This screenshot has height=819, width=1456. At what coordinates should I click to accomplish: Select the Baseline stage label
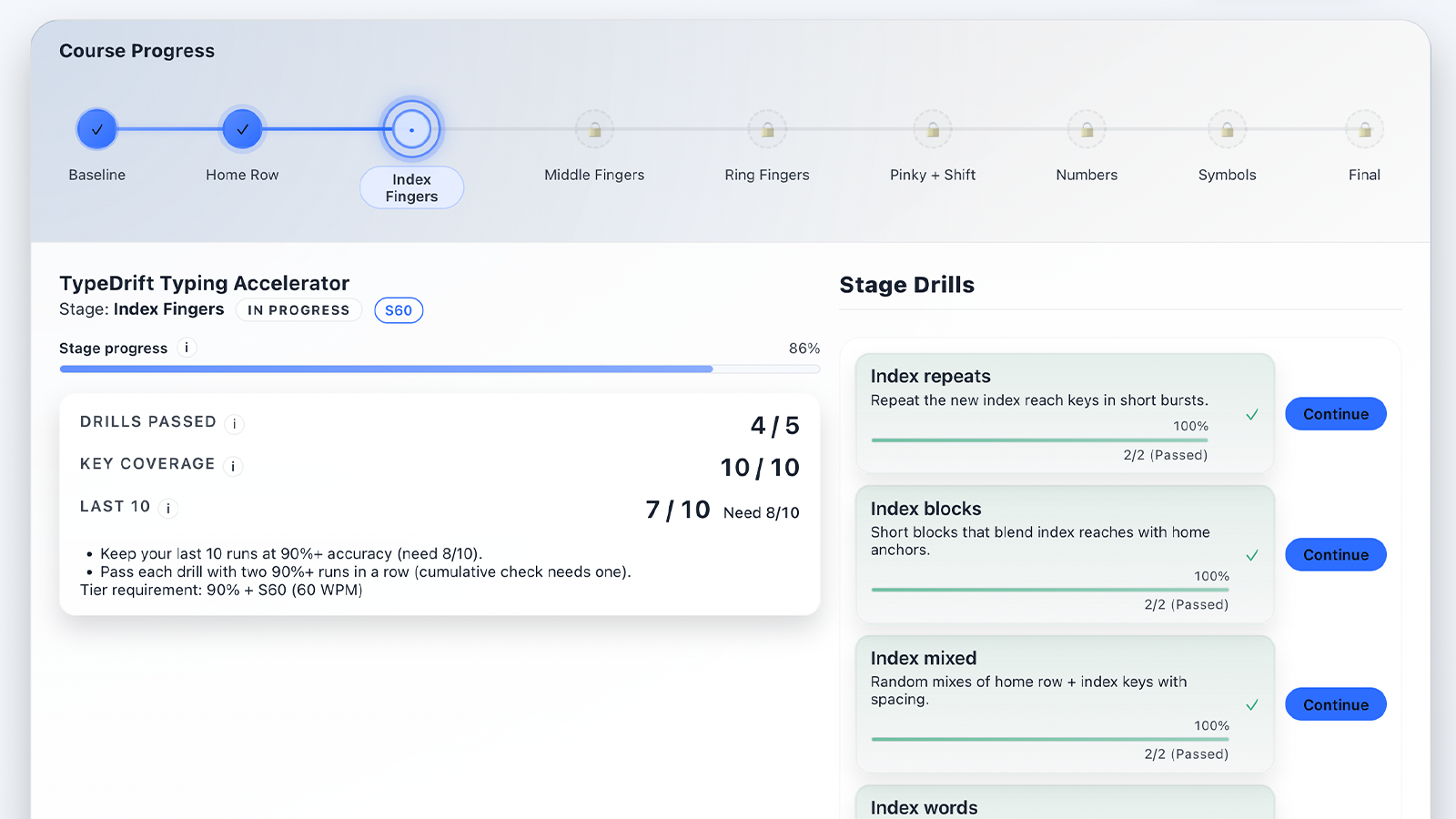(x=96, y=175)
